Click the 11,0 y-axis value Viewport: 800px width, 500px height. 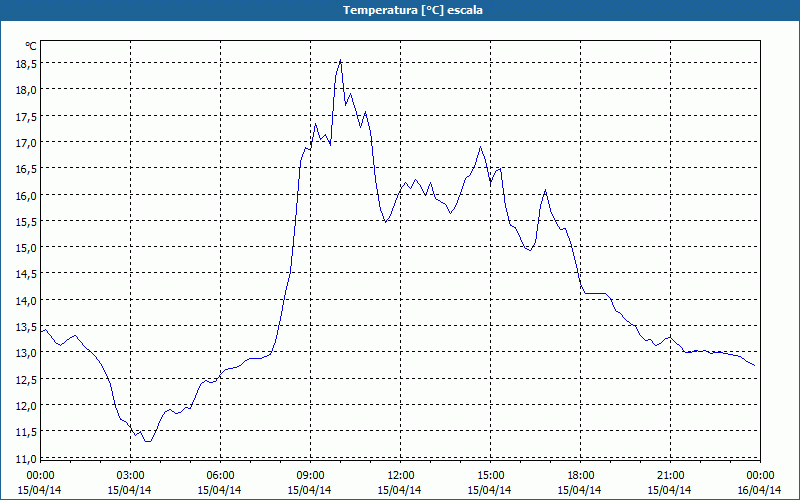pos(25,459)
